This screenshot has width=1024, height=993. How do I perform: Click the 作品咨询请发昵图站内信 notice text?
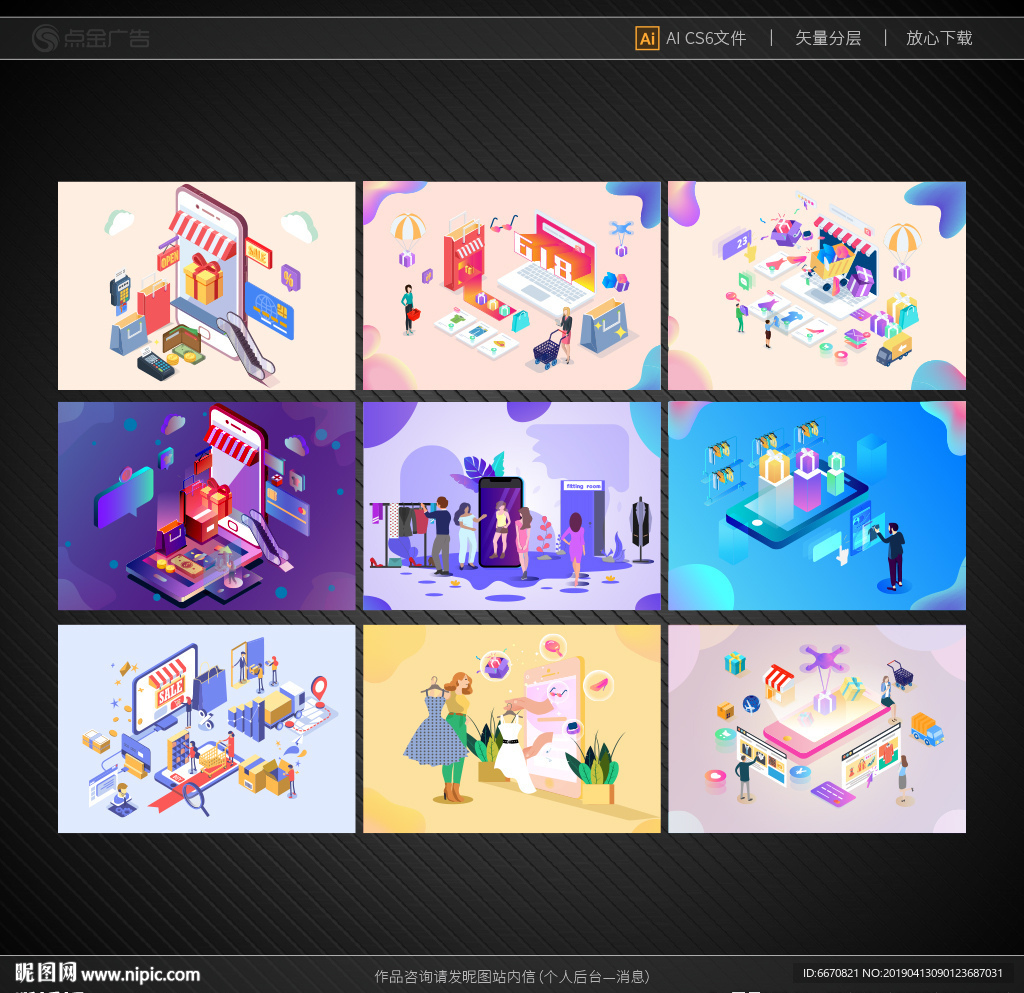click(512, 976)
